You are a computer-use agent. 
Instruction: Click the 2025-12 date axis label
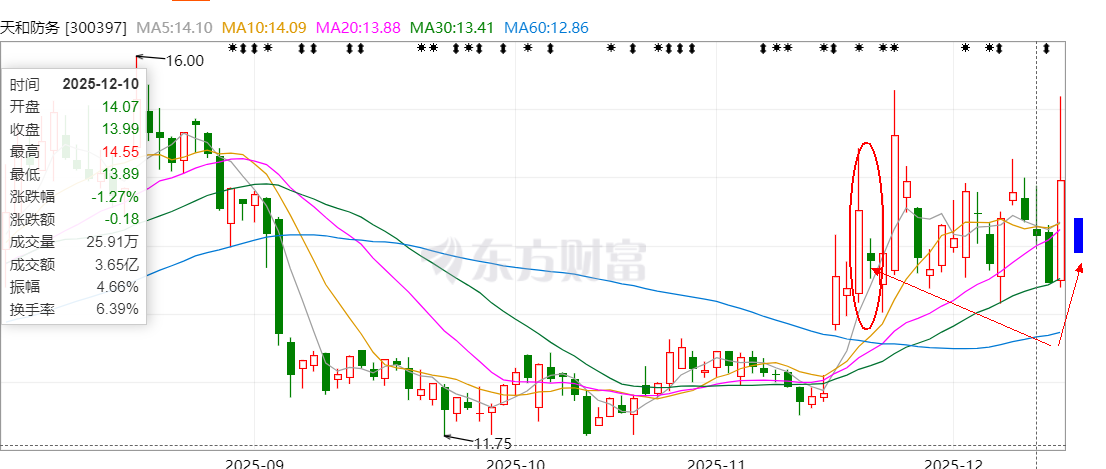coord(953,463)
